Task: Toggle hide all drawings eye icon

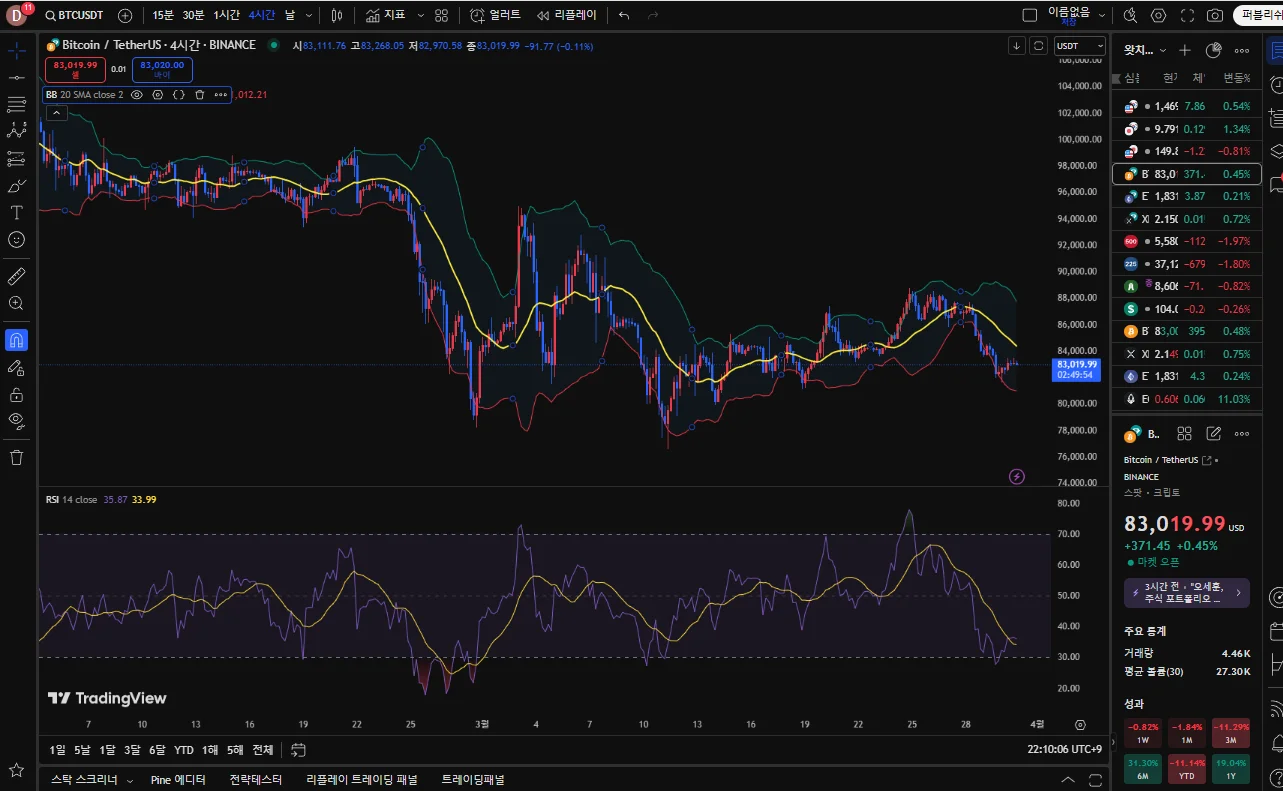Action: (x=17, y=420)
